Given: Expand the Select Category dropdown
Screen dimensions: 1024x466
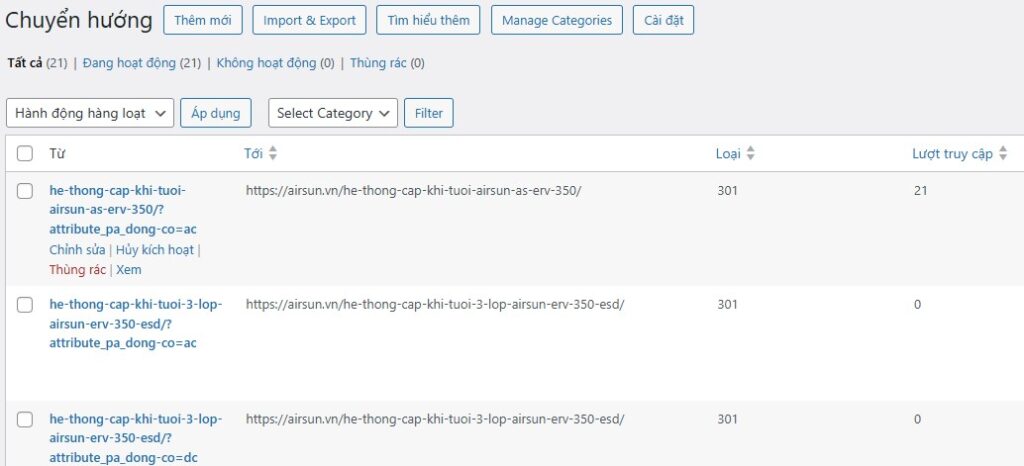Looking at the screenshot, I should click(333, 113).
